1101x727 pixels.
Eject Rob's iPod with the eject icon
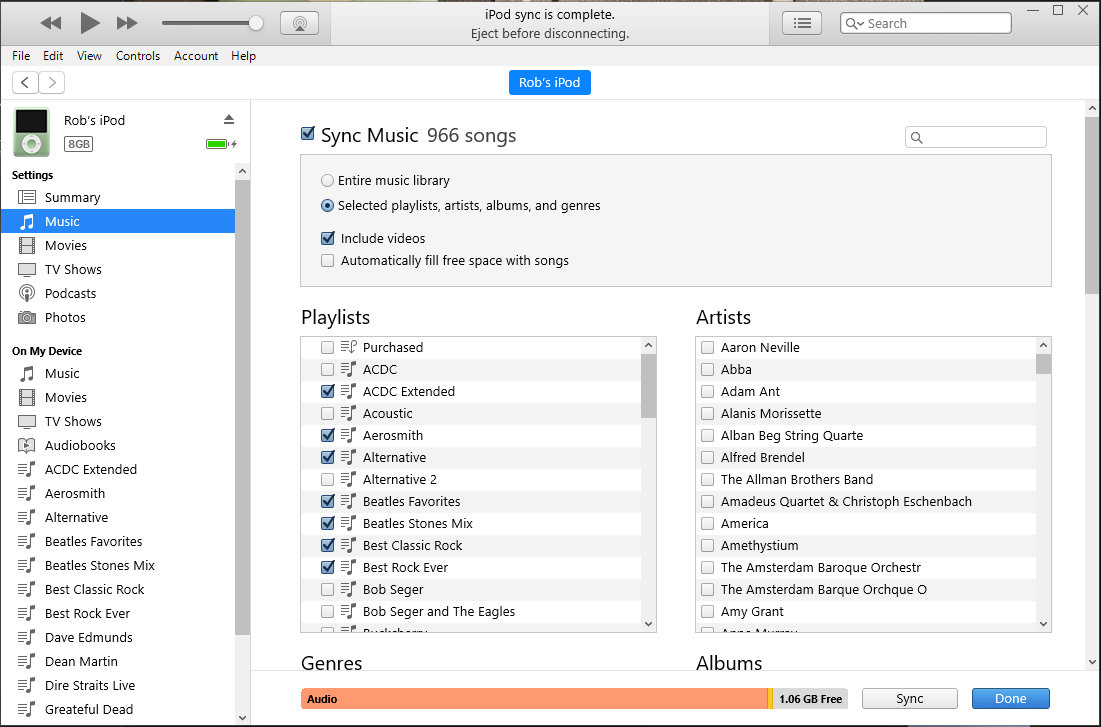229,119
